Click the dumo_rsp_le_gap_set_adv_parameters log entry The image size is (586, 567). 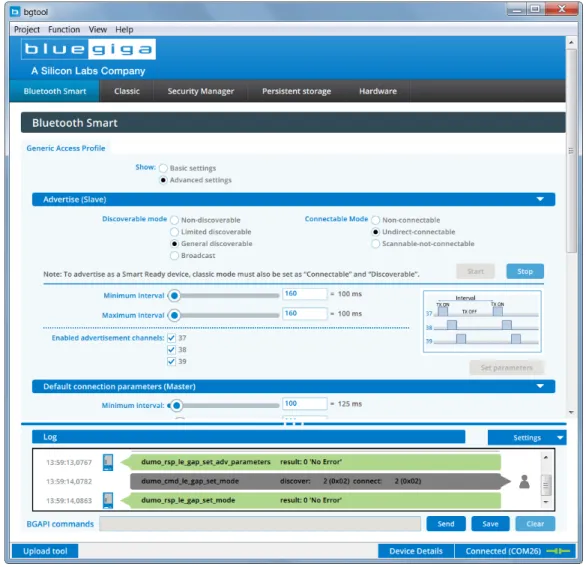[311, 462]
